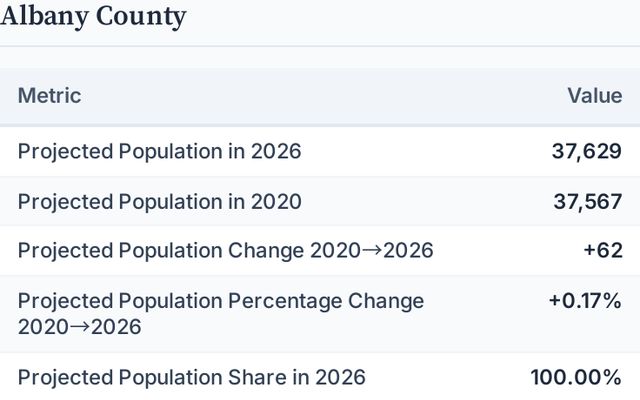Select the "Projected Population in 2020" label
Viewport: 640px width, 400px height.
pyautogui.click(x=159, y=201)
